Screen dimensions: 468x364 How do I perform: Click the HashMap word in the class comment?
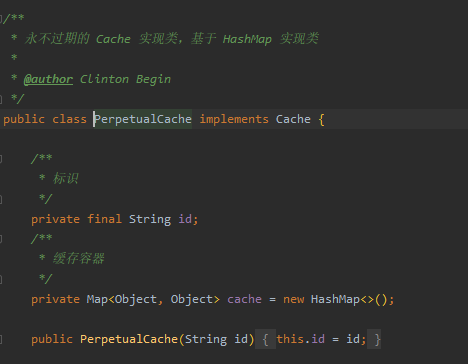click(247, 39)
